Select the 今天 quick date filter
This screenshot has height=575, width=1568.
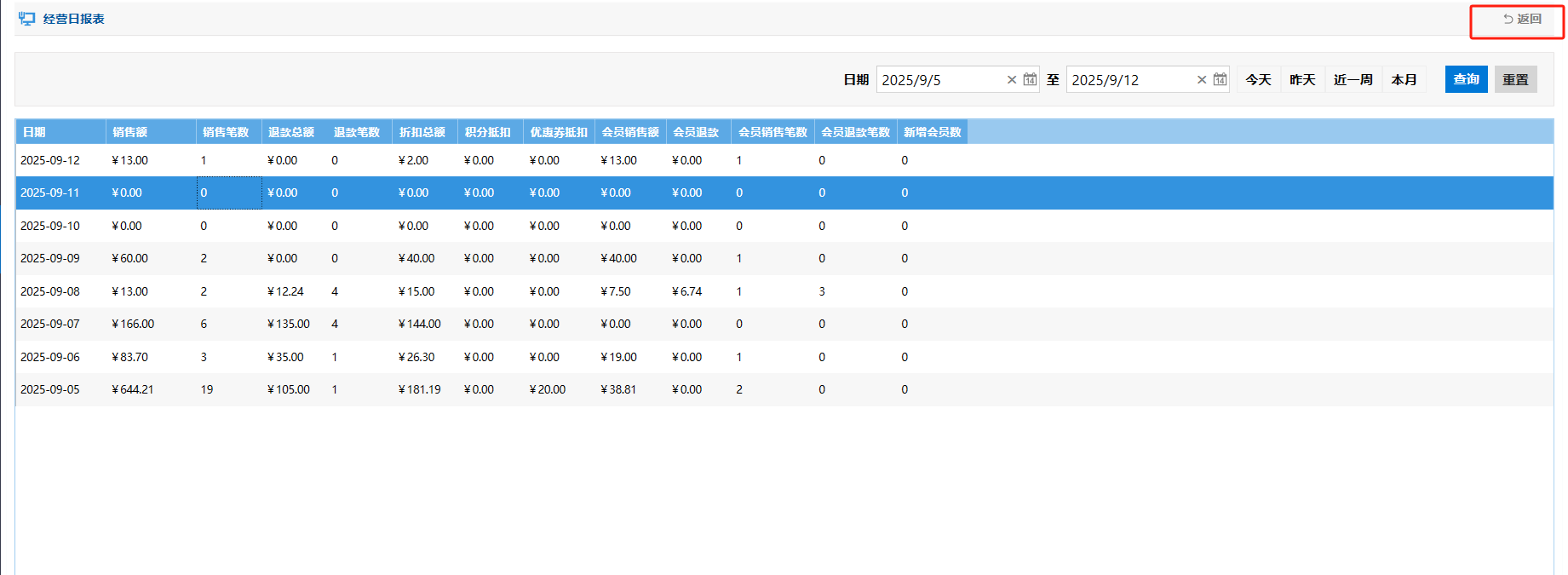click(x=1258, y=79)
